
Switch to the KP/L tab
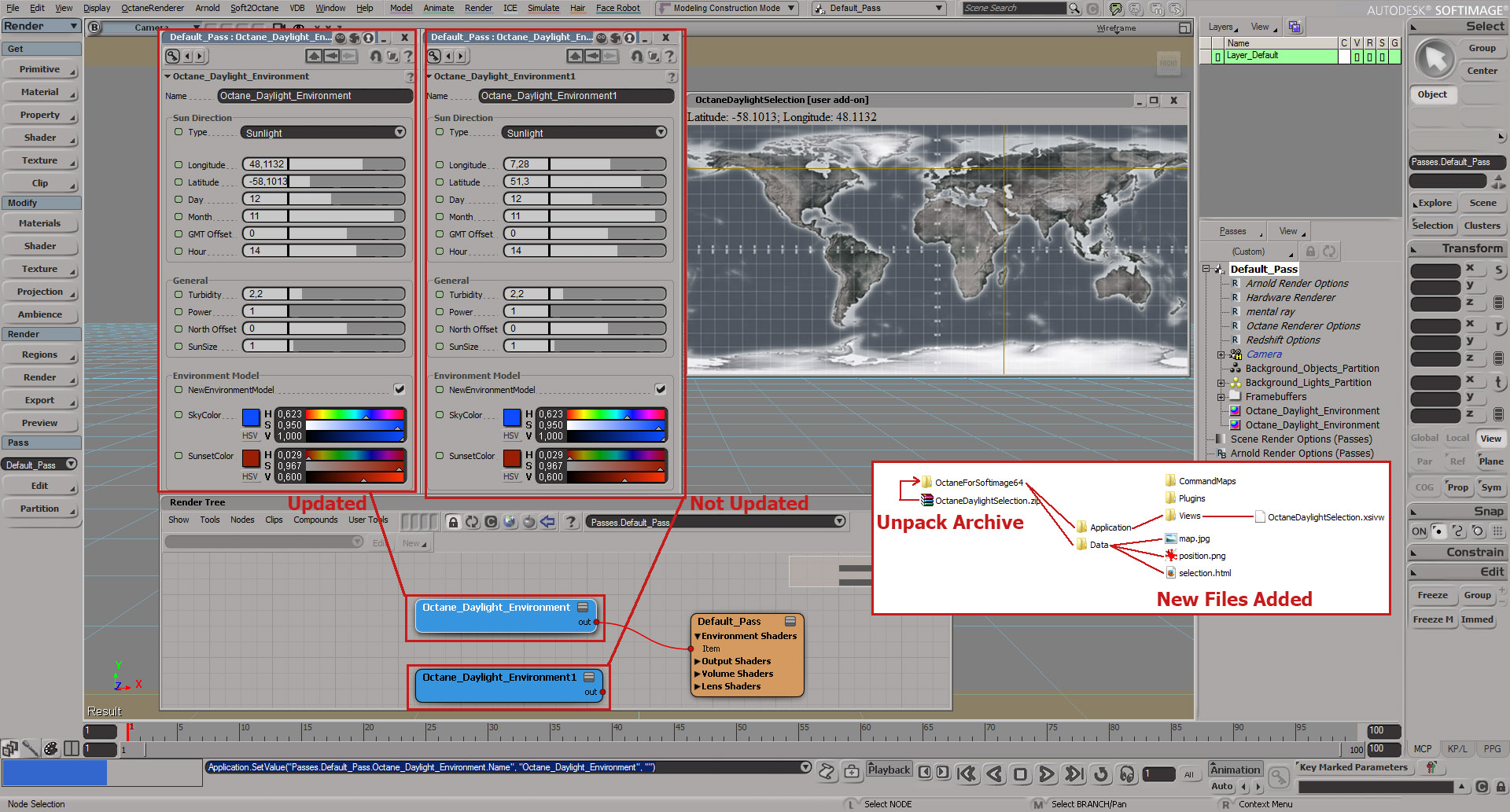click(x=1457, y=748)
